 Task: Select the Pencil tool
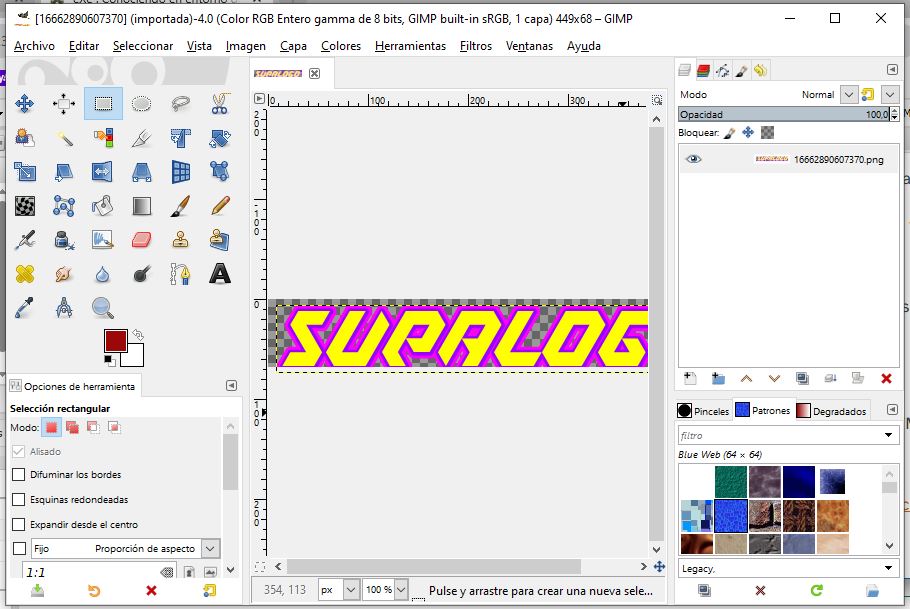[x=220, y=206]
